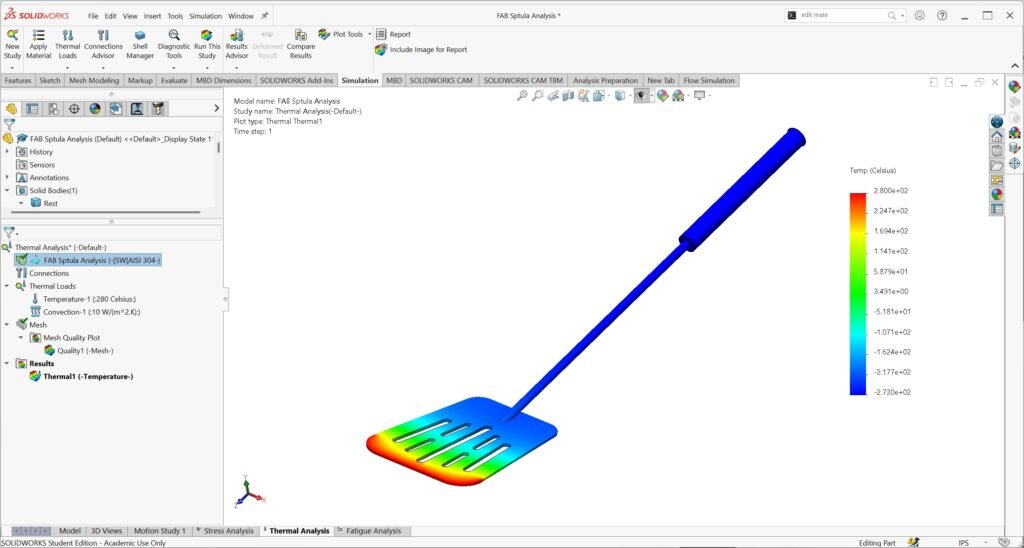The width and height of the screenshot is (1024, 548).
Task: Open the Plot Tools dropdown arrow
Action: point(369,34)
